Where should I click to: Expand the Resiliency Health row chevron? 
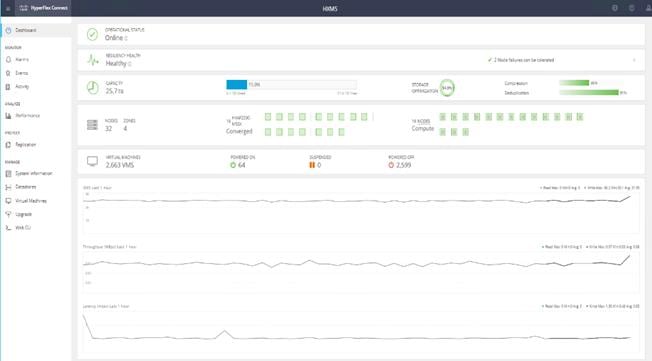pyautogui.click(x=634, y=60)
